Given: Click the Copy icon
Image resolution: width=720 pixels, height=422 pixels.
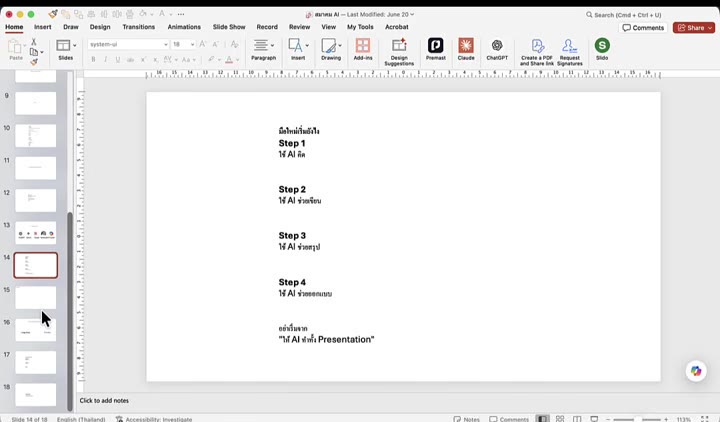Looking at the screenshot, I should tap(34, 52).
